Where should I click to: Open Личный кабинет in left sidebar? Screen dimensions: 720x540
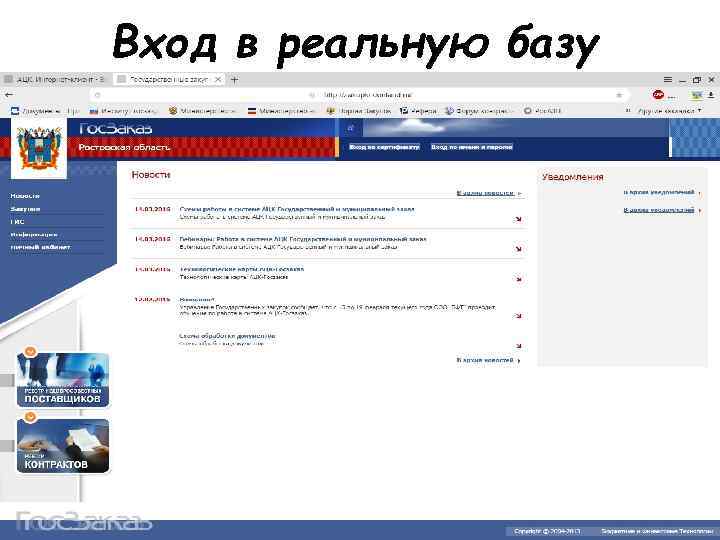40,247
